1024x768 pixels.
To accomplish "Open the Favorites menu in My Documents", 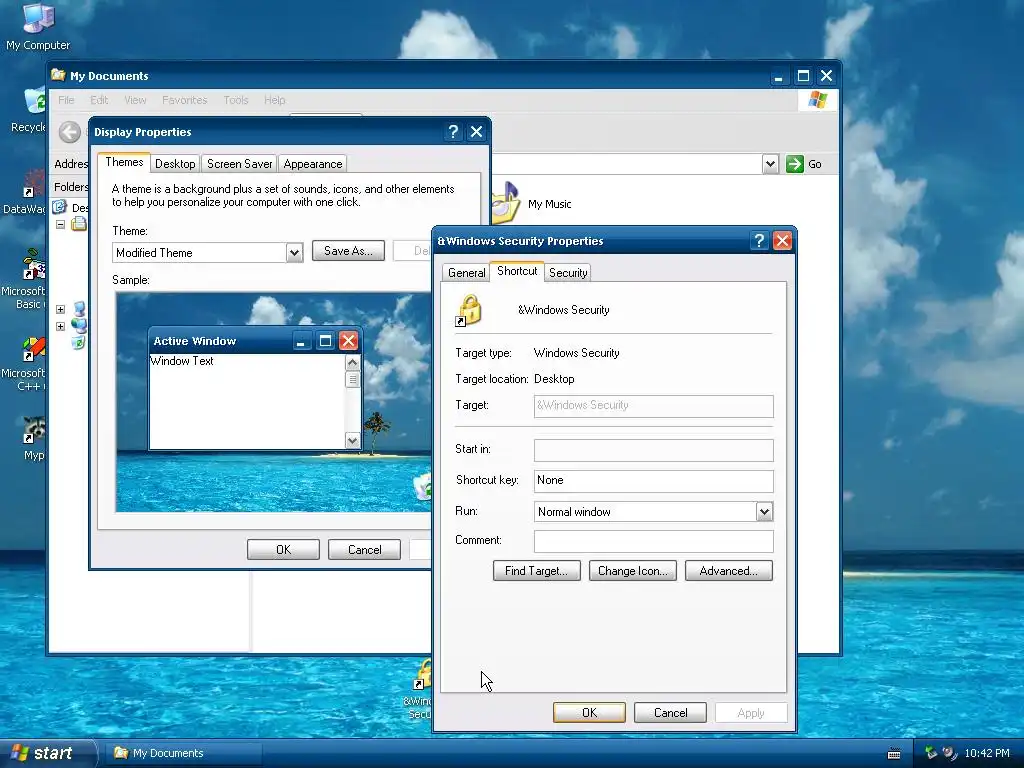I will [184, 100].
